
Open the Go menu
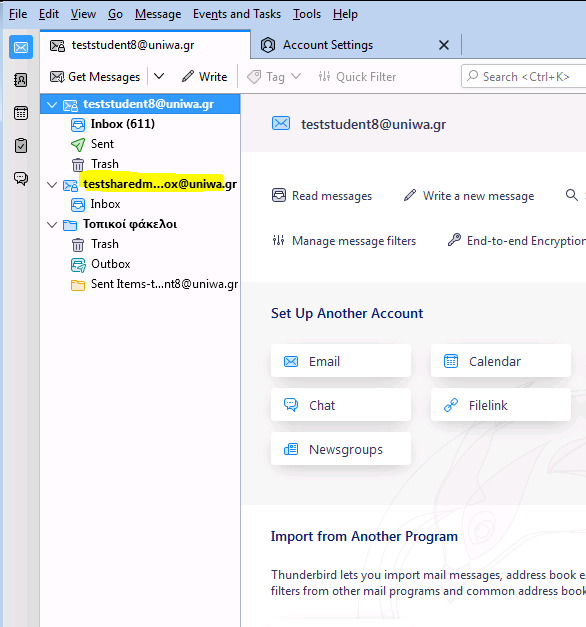point(115,14)
